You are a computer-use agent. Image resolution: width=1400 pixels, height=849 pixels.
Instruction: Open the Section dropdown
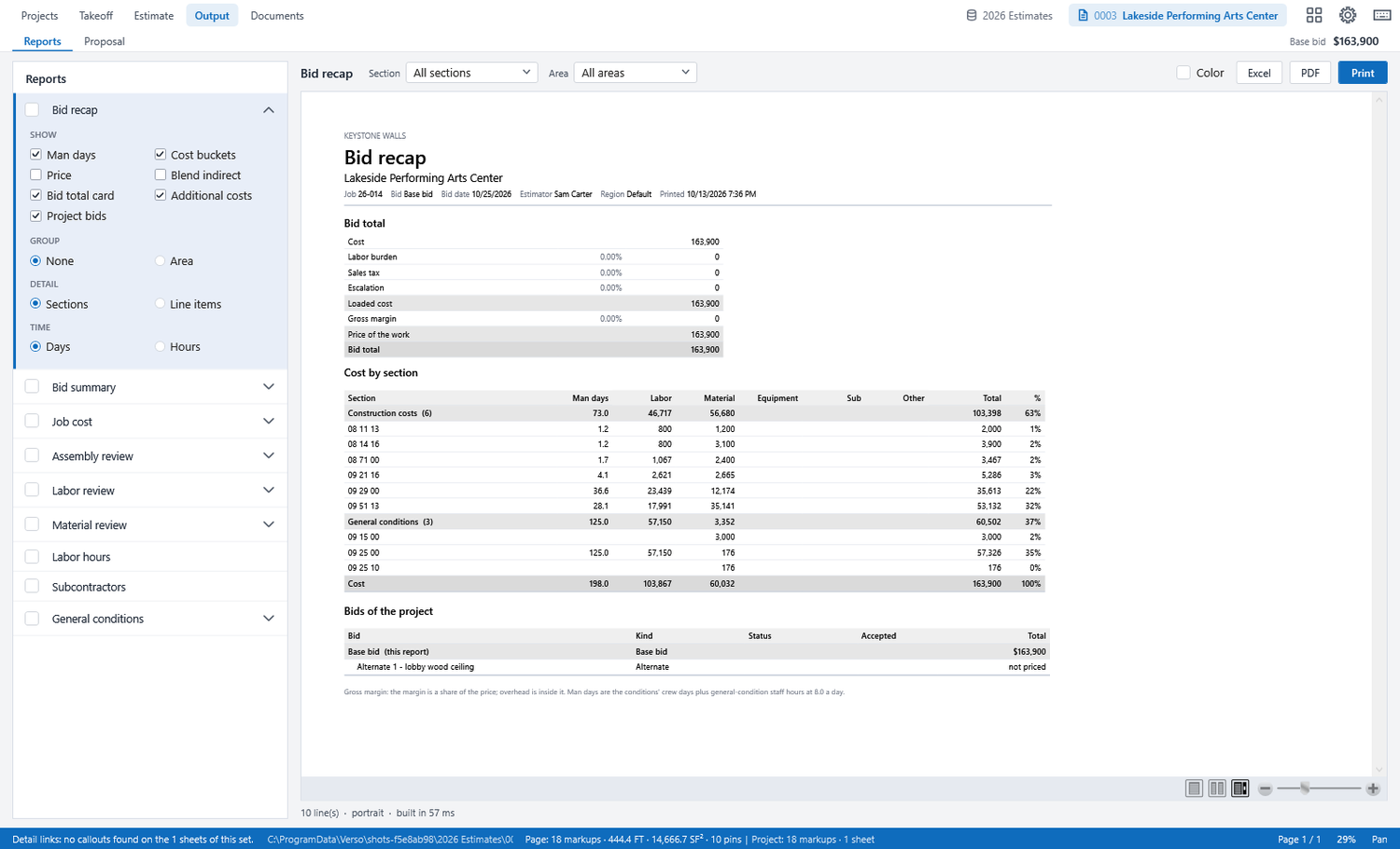[x=472, y=73]
